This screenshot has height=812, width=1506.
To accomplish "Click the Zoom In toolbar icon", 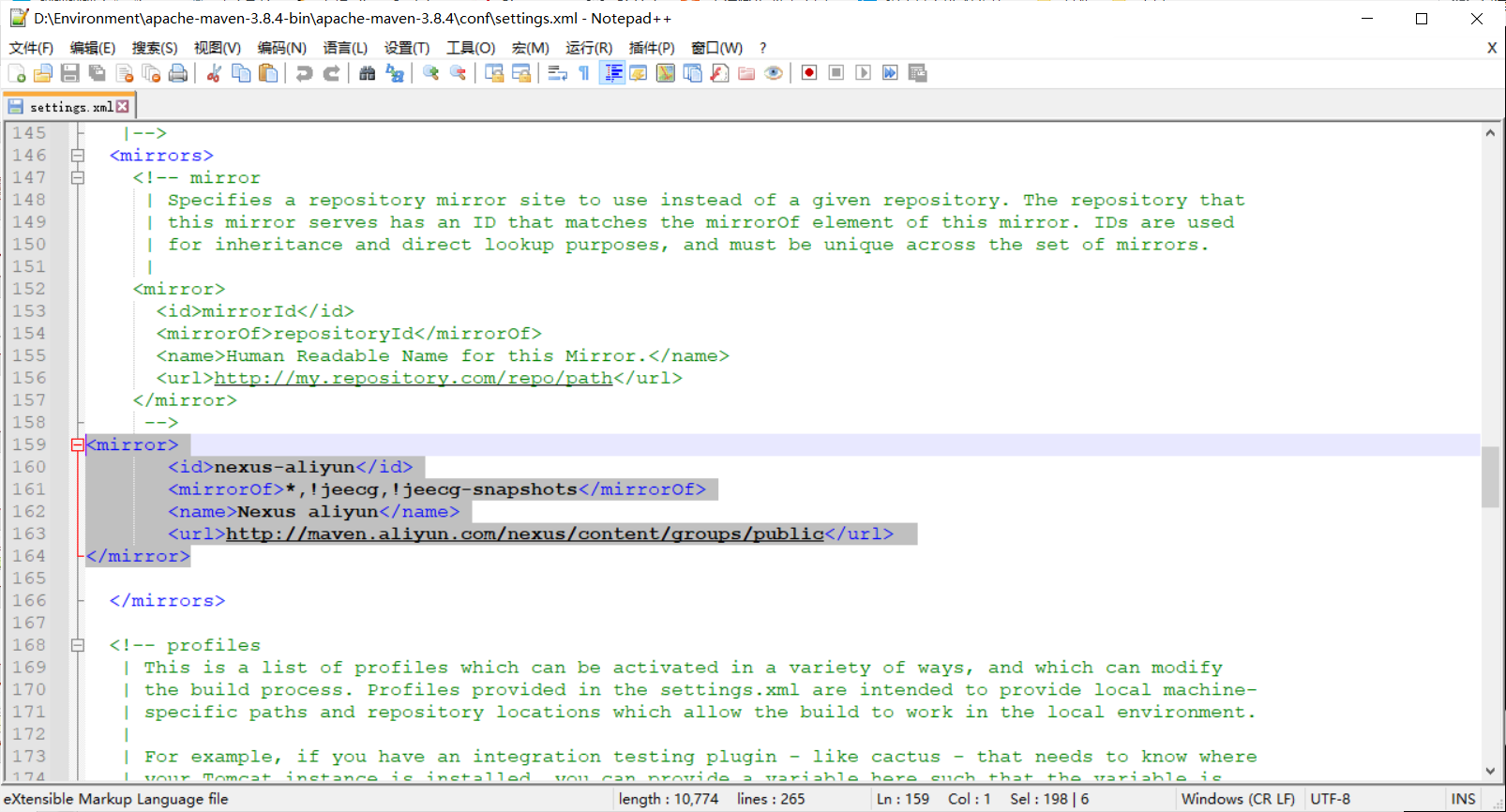I will pos(431,73).
